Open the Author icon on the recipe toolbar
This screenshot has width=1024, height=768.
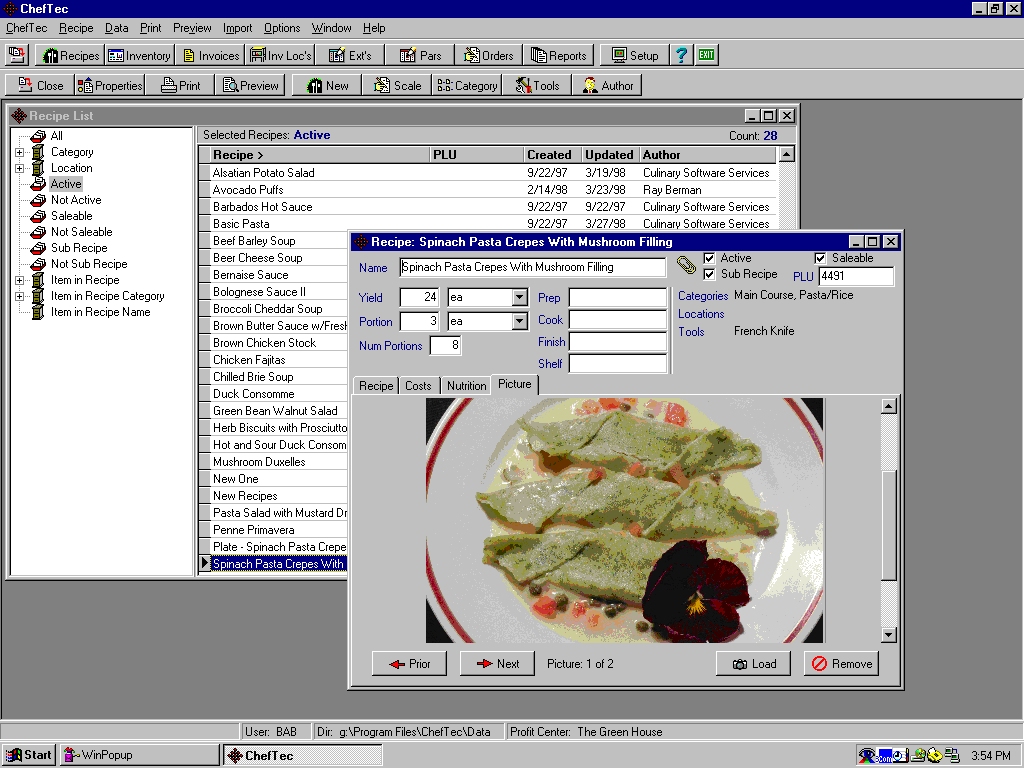(608, 85)
